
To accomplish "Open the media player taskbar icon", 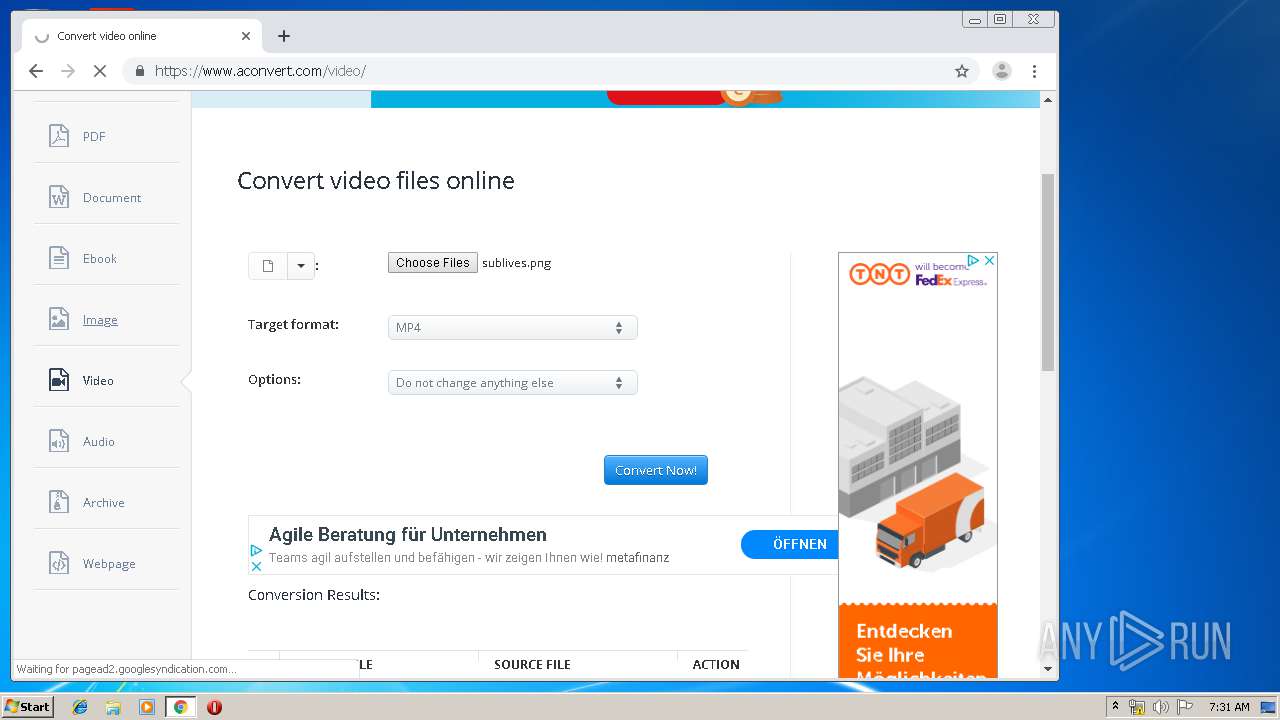I will (x=147, y=707).
